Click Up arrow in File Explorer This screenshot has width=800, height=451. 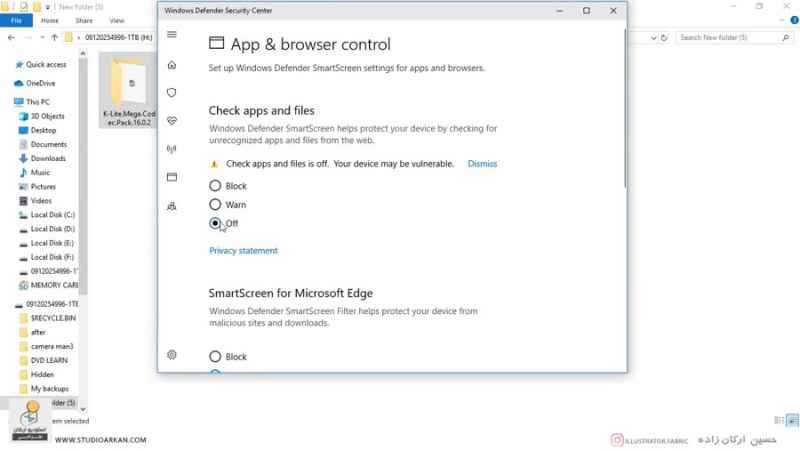coord(55,37)
